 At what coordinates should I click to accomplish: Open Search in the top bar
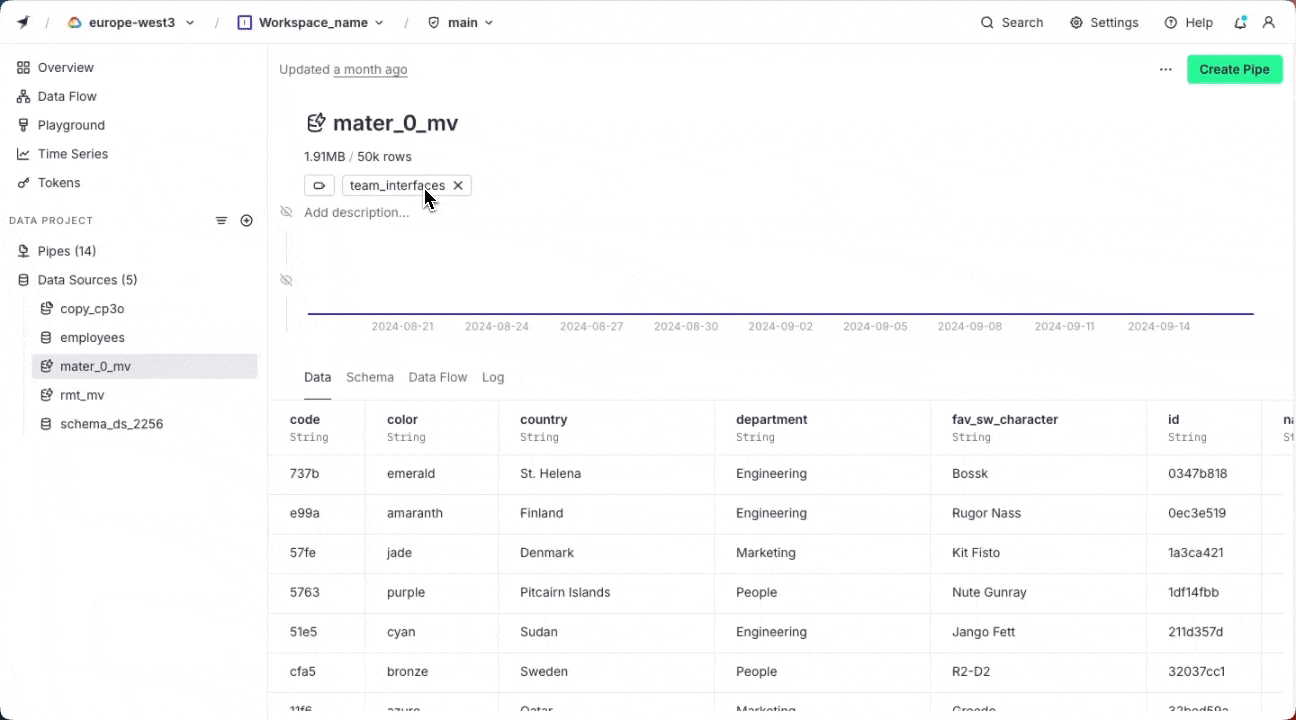click(1012, 22)
